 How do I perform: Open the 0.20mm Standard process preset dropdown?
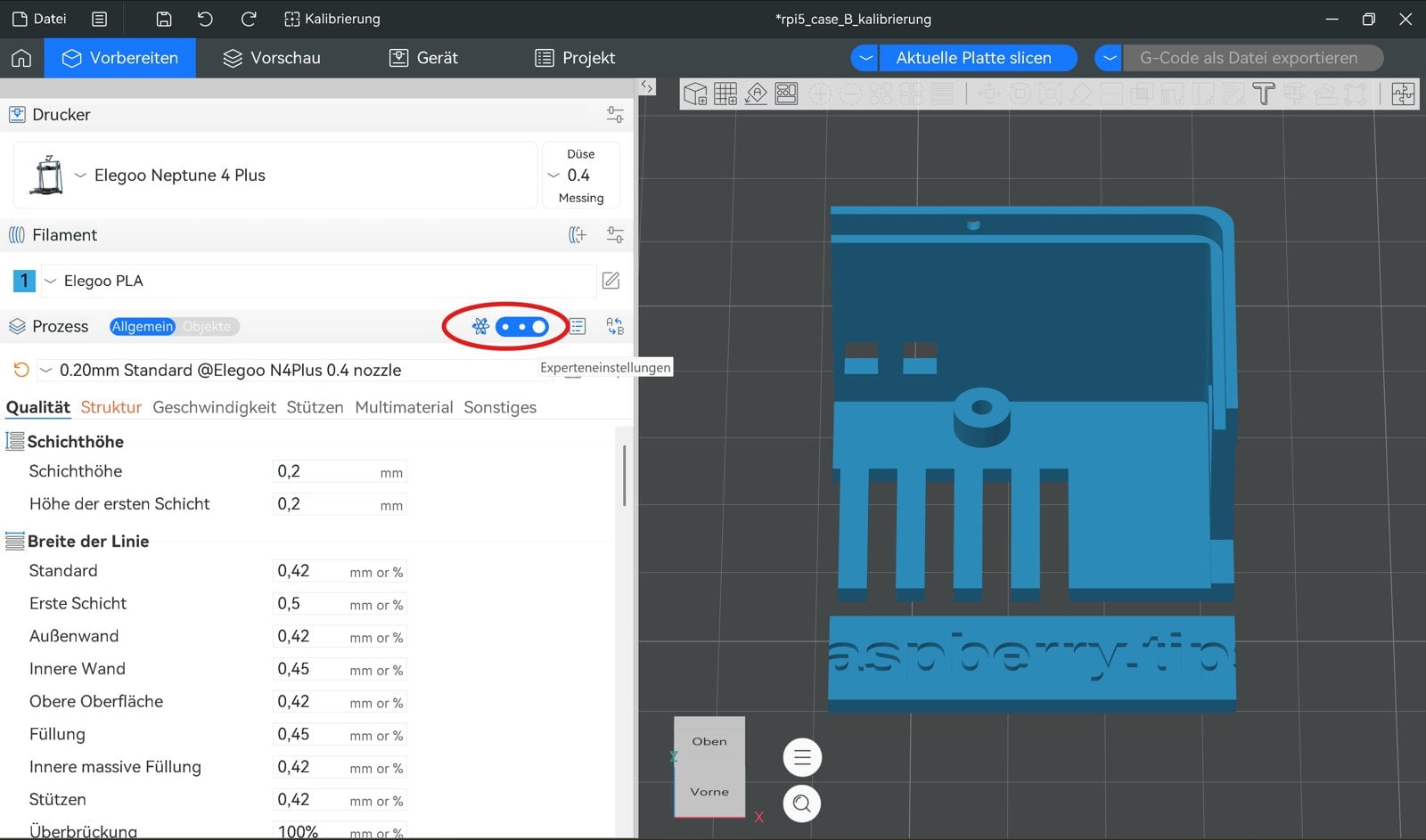[x=294, y=370]
